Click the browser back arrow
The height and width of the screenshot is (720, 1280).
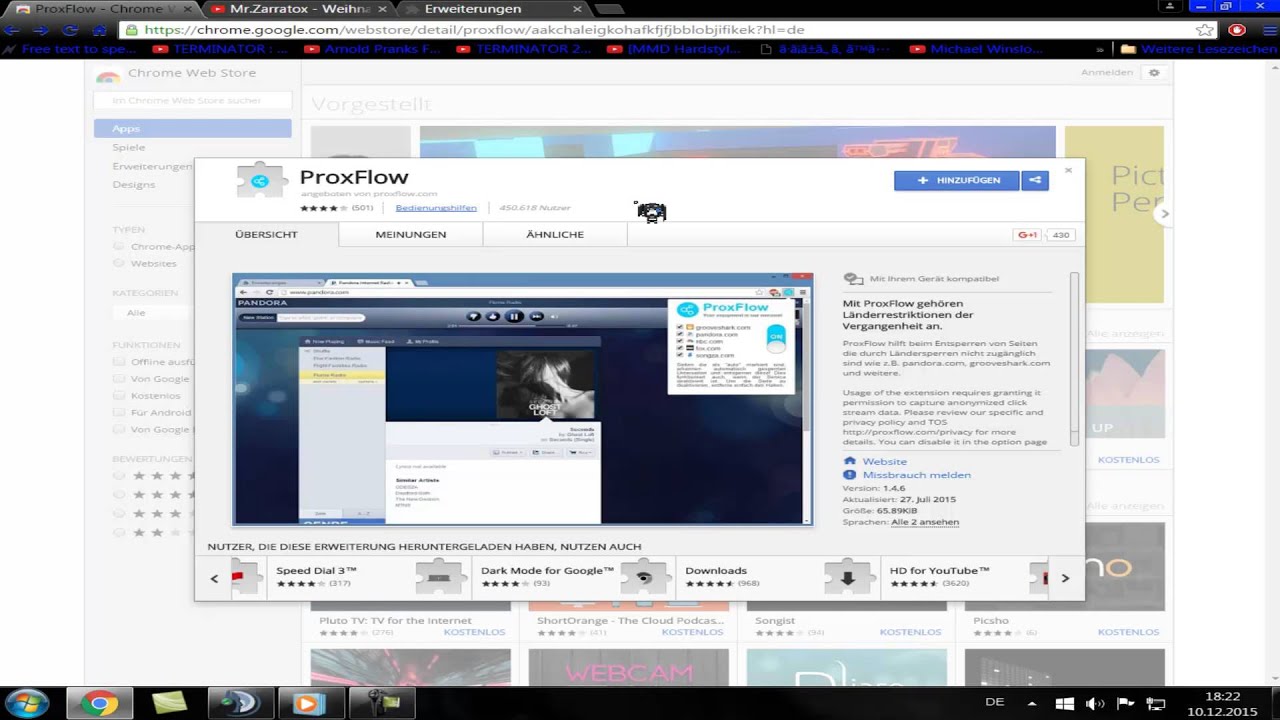13,30
